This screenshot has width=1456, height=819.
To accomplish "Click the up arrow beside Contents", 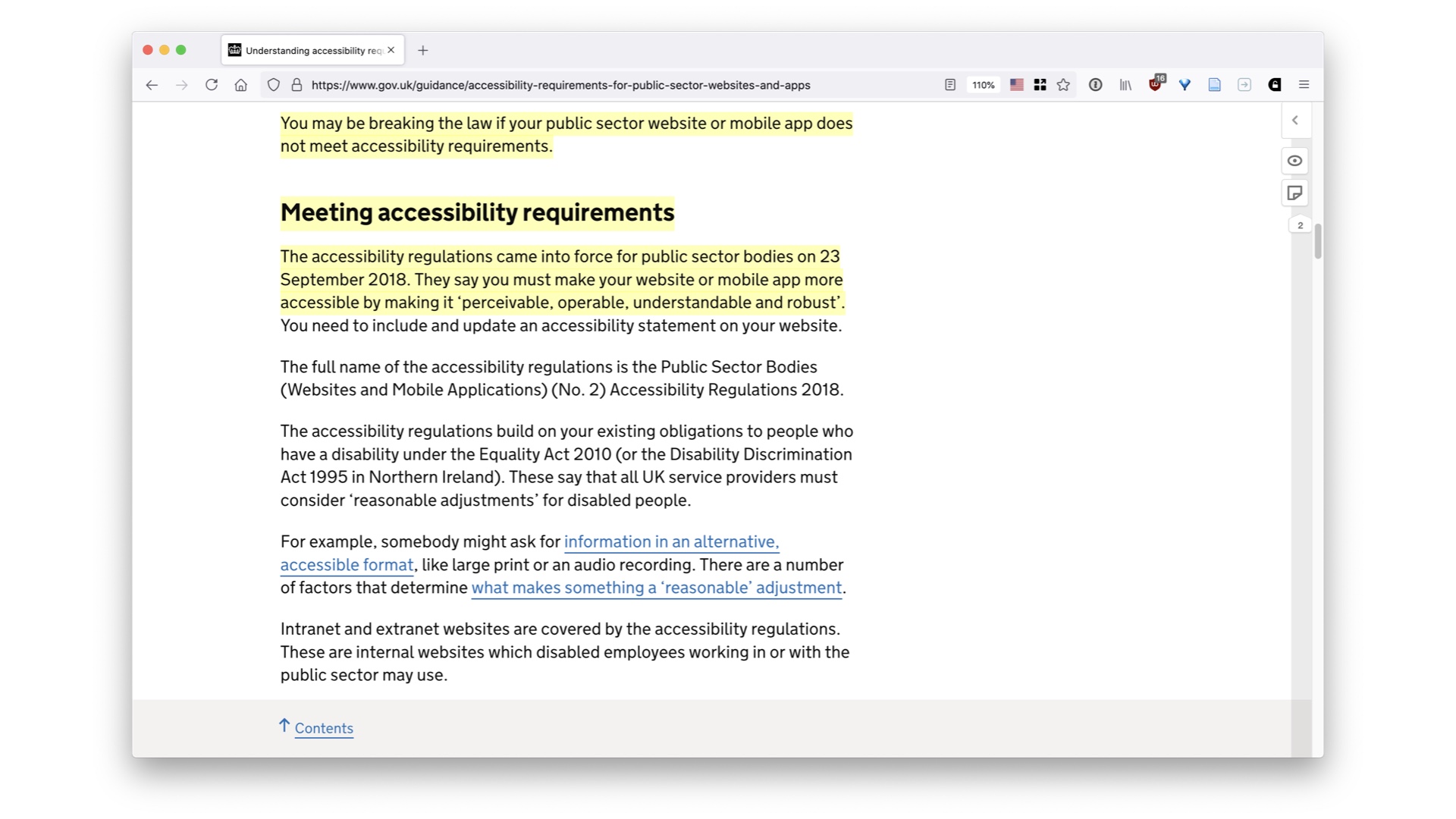I will pyautogui.click(x=284, y=726).
